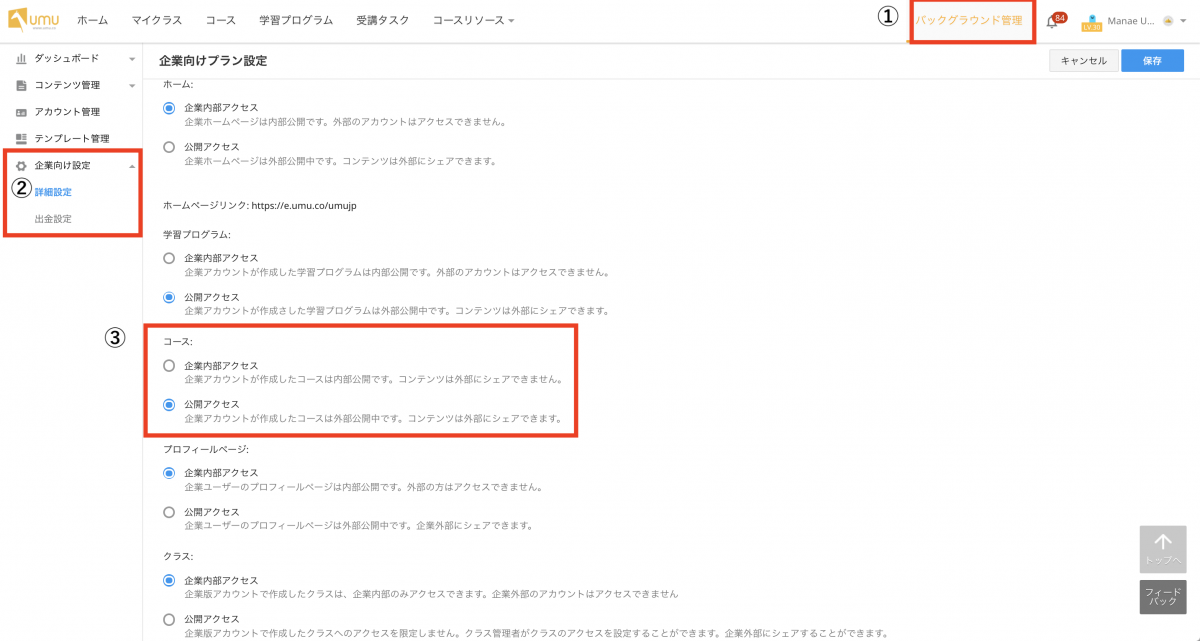Open the コースリソース dropdown menu
Image resolution: width=1200 pixels, height=641 pixels.
(x=474, y=20)
